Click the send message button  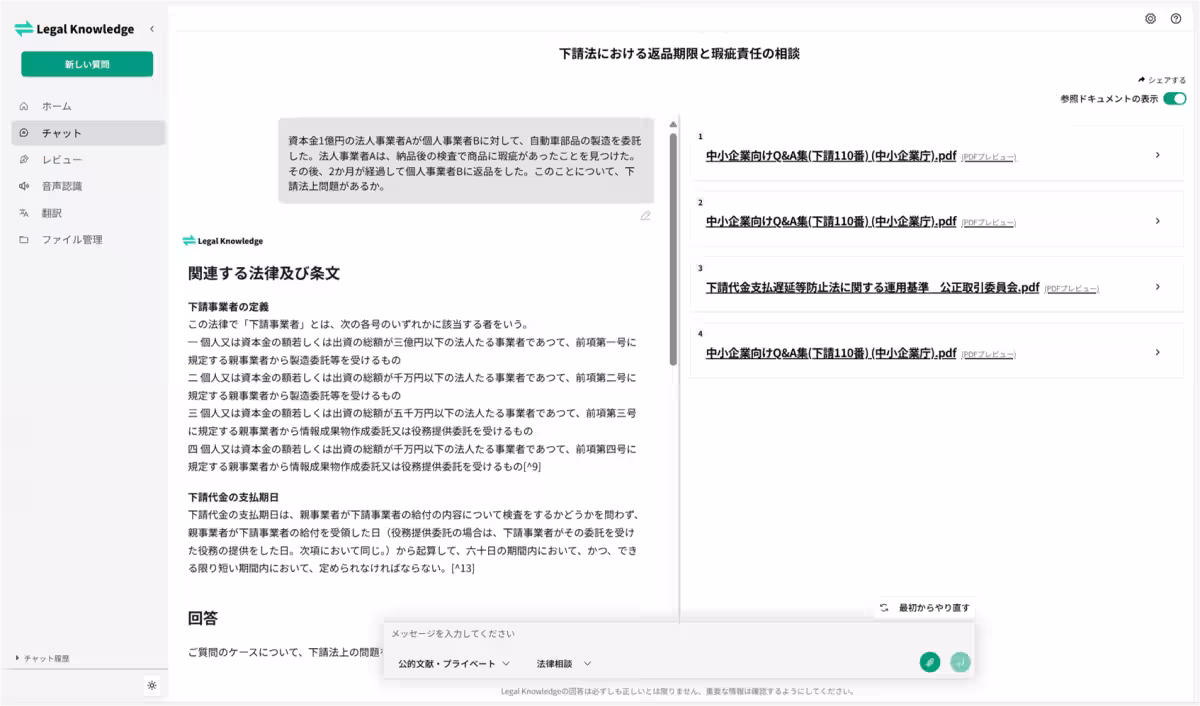(959, 662)
